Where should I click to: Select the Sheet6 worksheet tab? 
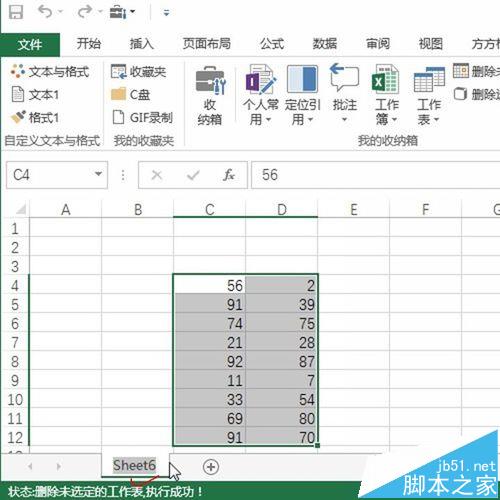coord(134,465)
